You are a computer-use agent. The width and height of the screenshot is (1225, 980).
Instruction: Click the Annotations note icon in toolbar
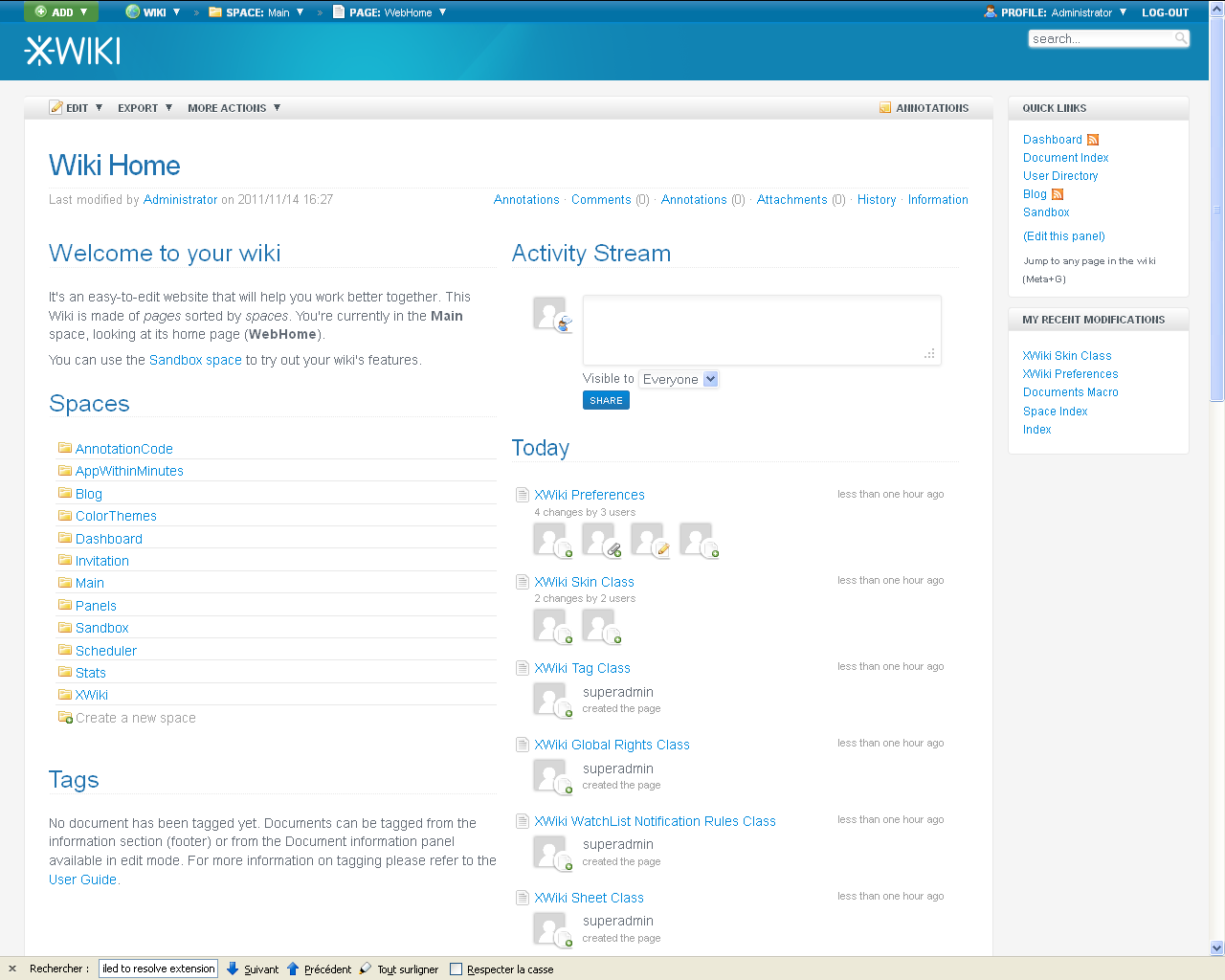[x=885, y=108]
